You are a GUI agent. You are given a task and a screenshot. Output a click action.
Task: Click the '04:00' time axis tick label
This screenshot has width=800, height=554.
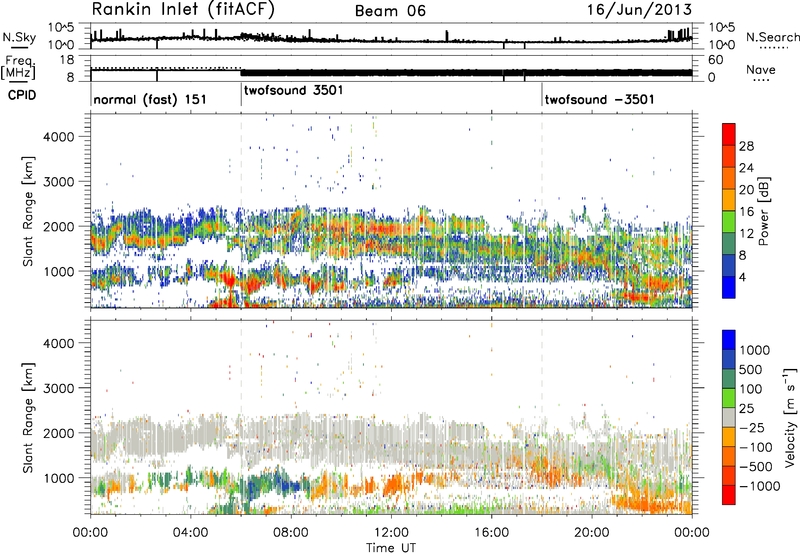click(x=190, y=533)
